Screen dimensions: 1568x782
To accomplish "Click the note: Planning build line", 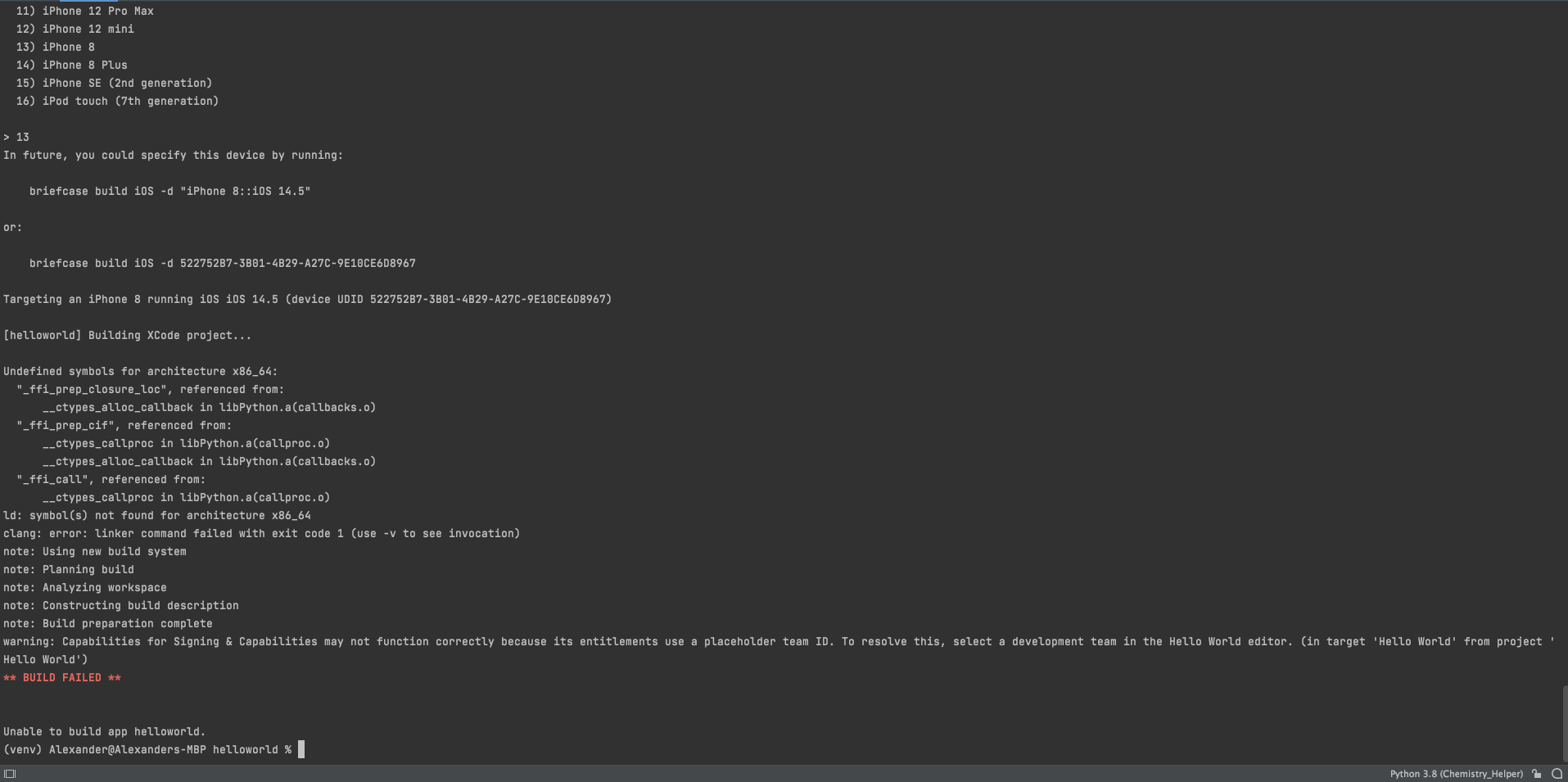I will point(68,569).
